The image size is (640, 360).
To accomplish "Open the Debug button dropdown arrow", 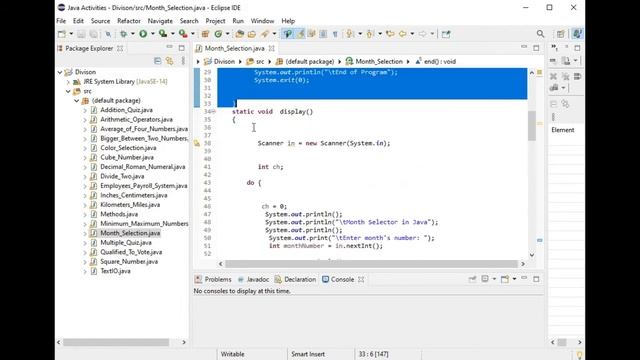I will point(132,34).
